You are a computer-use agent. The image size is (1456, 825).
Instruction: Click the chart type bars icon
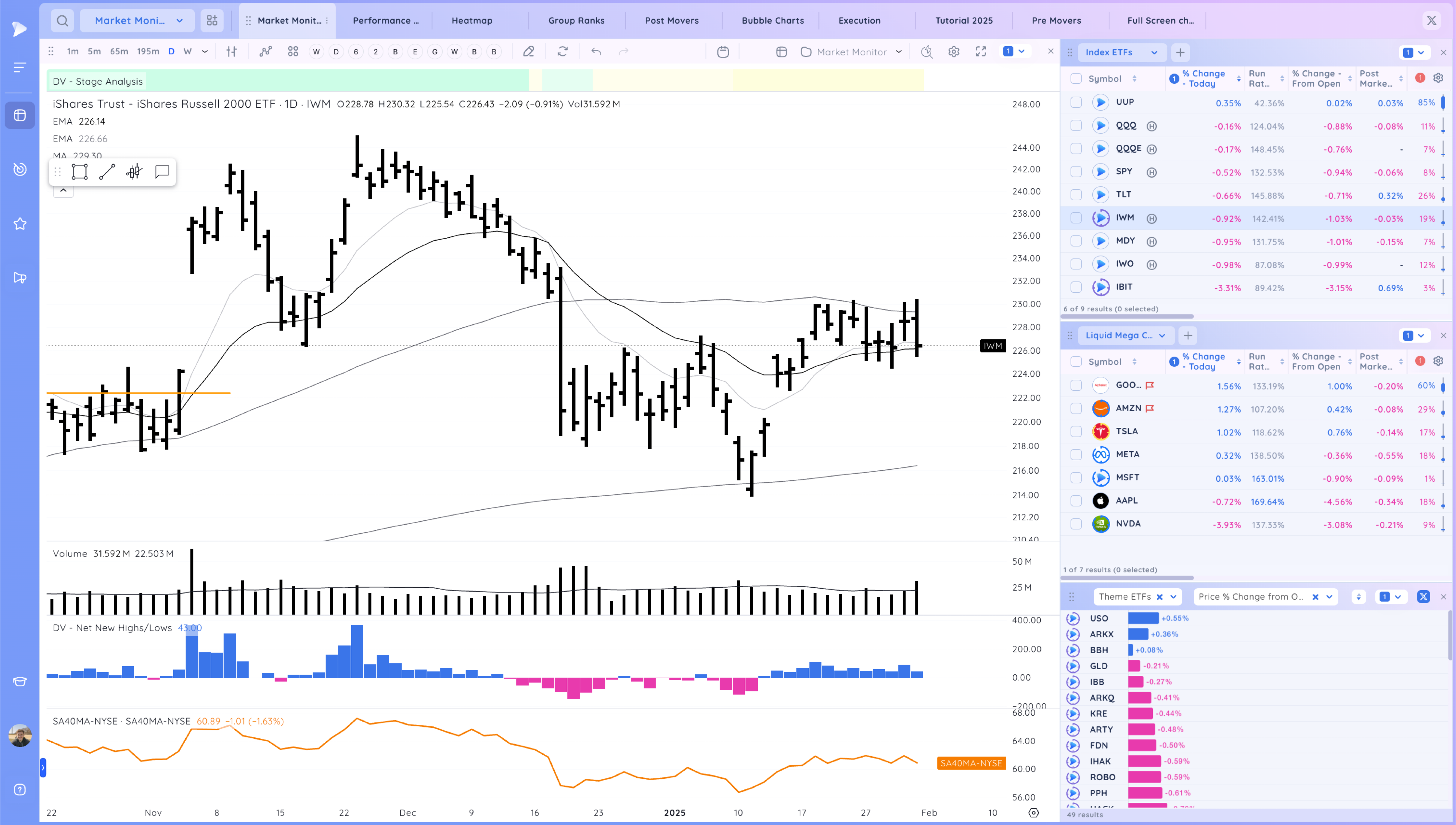point(232,52)
